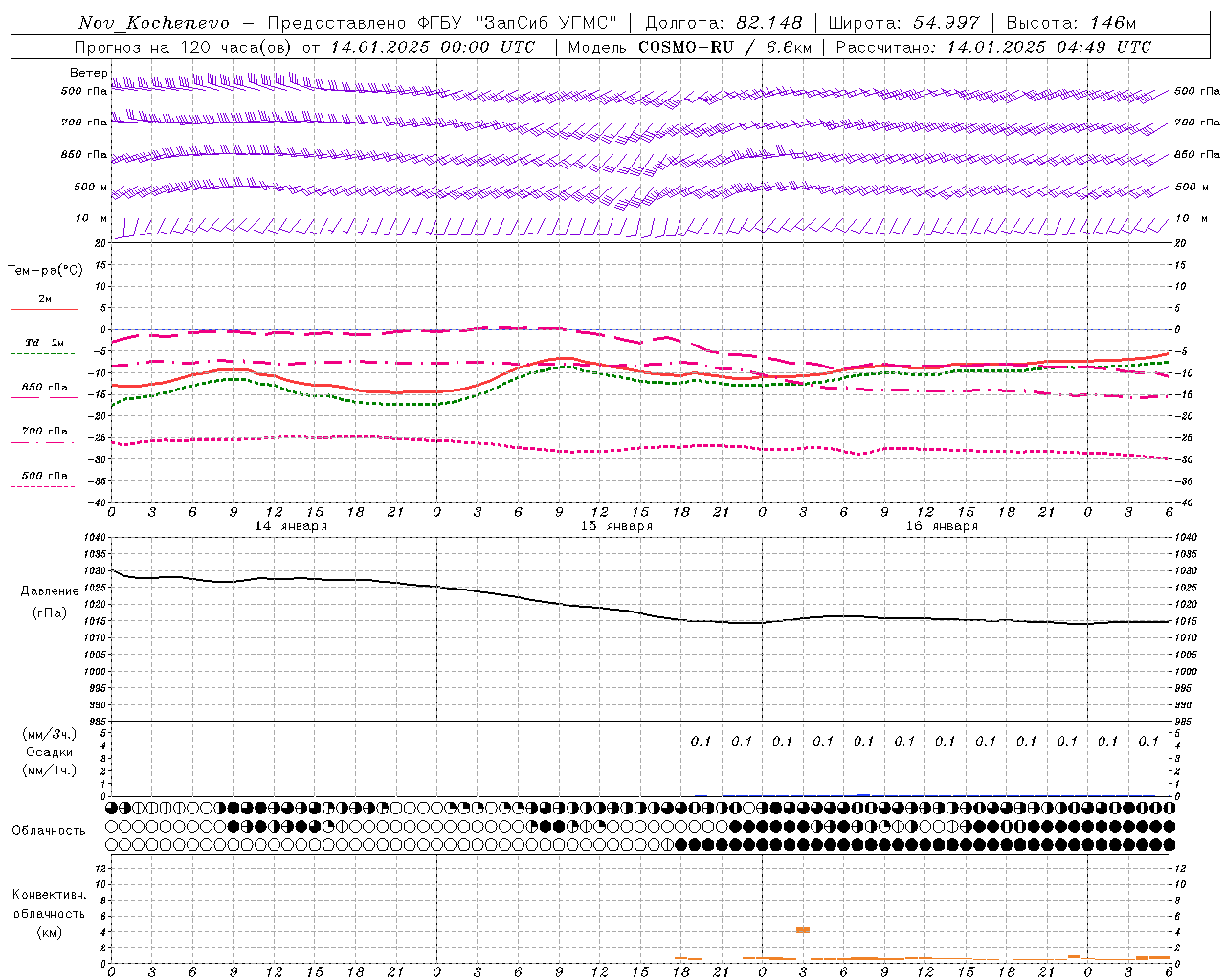Image resolution: width=1225 pixels, height=980 pixels.
Task: Click the Конвективн. облачность label
Action: tap(49, 904)
